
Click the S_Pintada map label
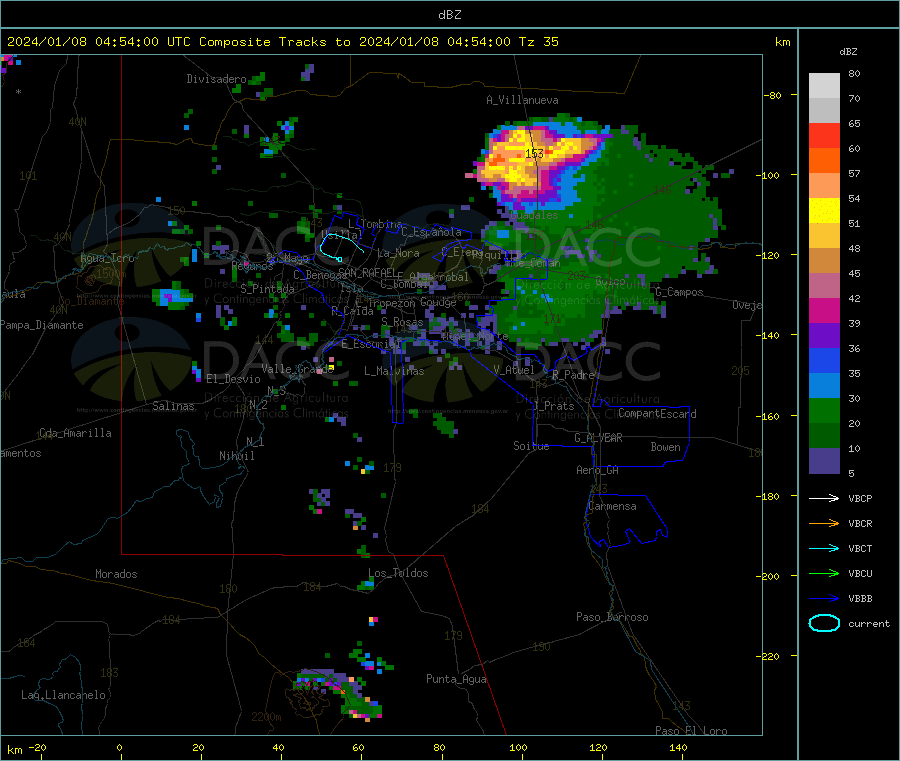click(x=267, y=289)
